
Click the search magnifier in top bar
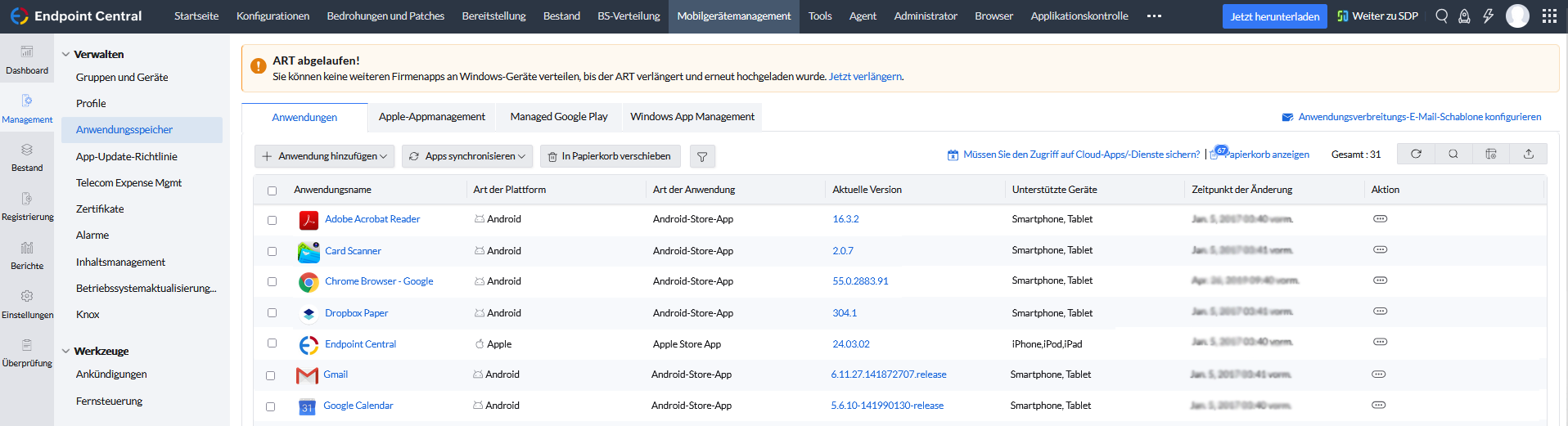pyautogui.click(x=1442, y=16)
